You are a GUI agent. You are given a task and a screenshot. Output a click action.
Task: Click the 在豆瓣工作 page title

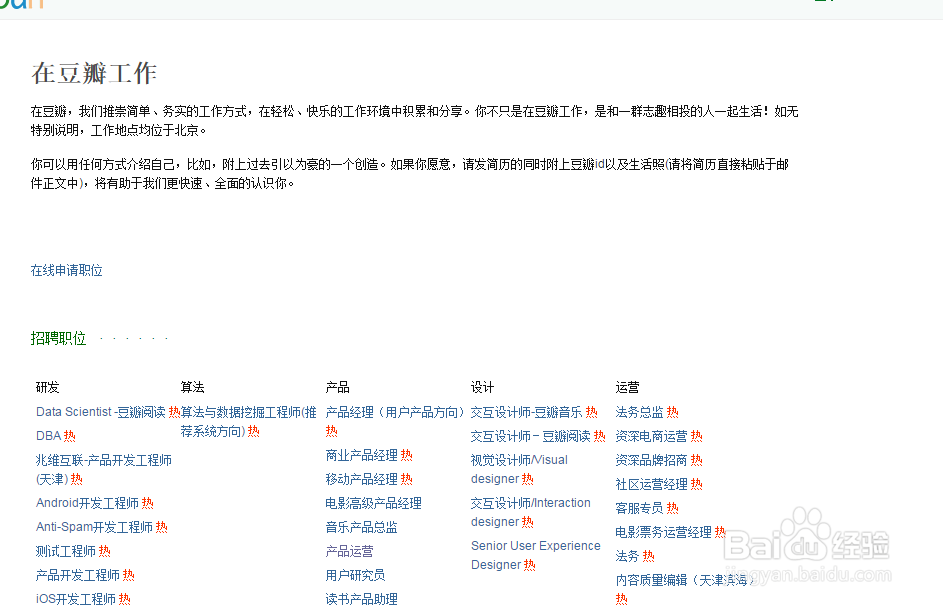[94, 73]
